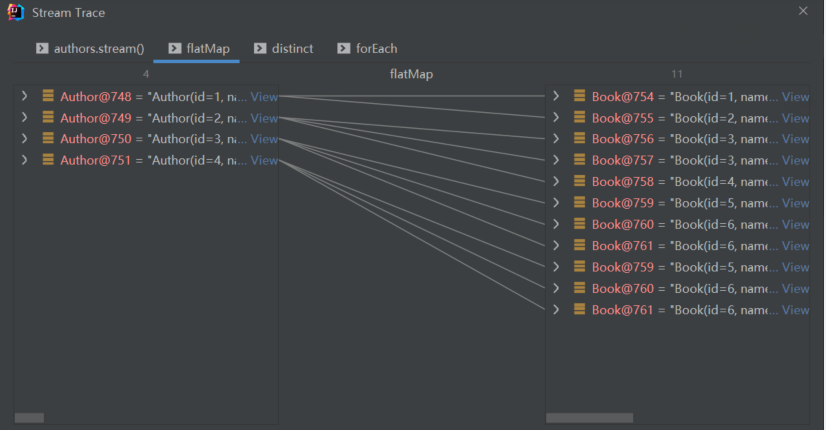The image size is (826, 430).
Task: Expand the Author@750 tree node
Action: [24, 140]
